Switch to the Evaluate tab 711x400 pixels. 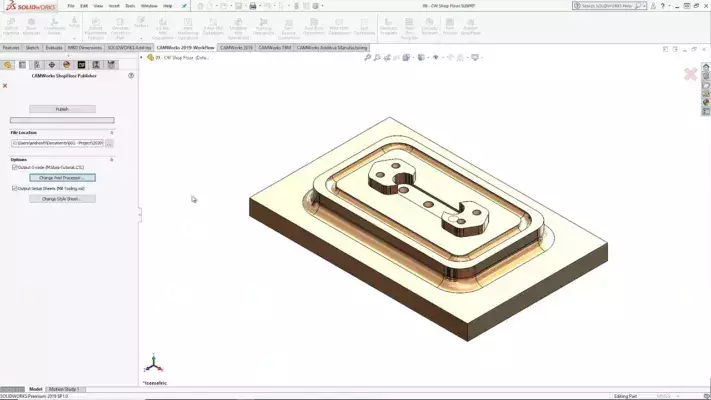tap(54, 48)
